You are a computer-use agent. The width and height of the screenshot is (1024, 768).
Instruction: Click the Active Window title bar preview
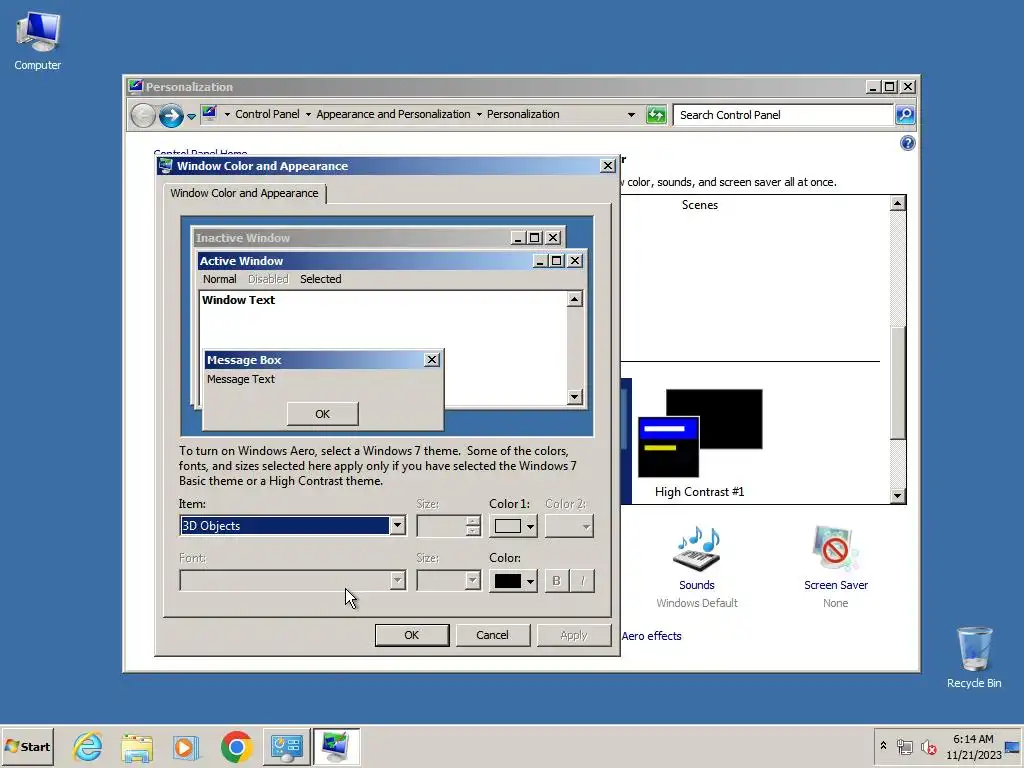(x=364, y=261)
